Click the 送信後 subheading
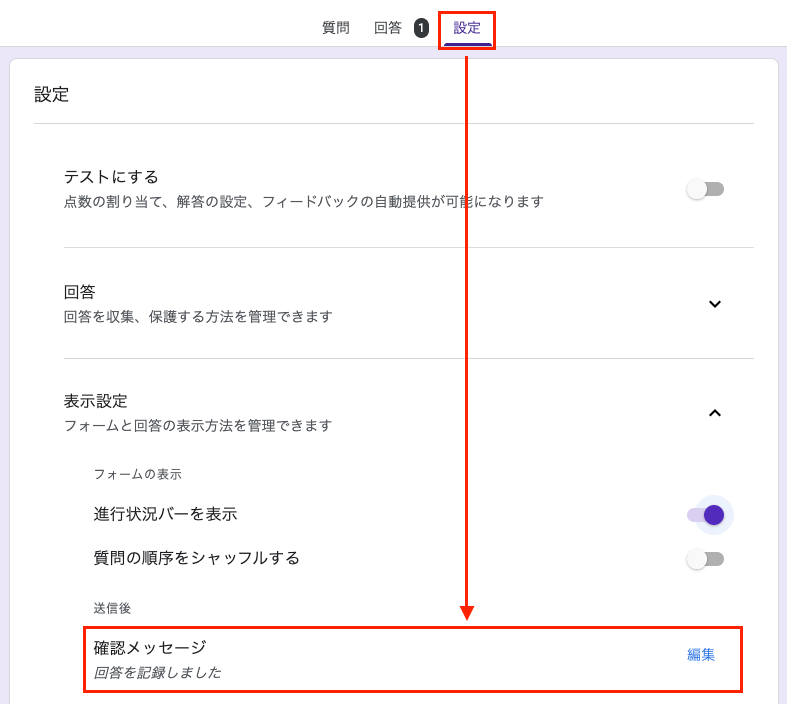This screenshot has width=787, height=704. (x=112, y=608)
